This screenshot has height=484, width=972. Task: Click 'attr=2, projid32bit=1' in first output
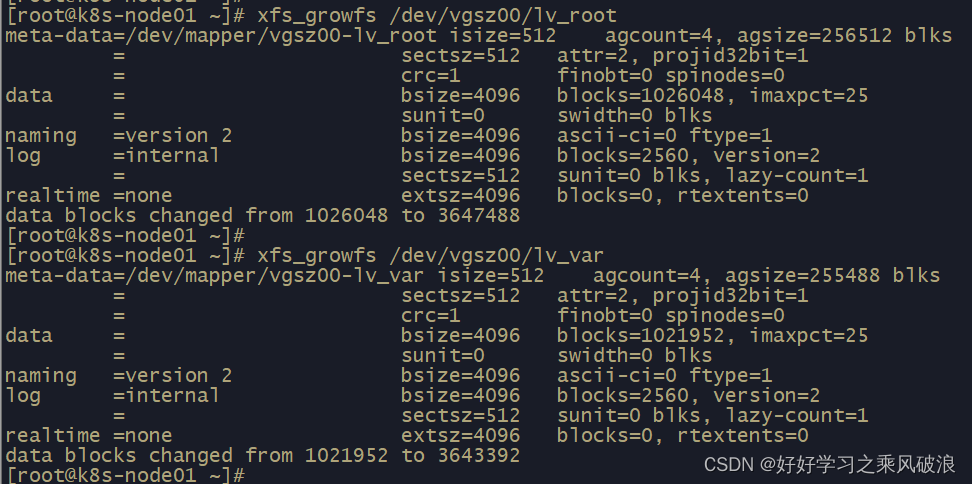pos(683,56)
